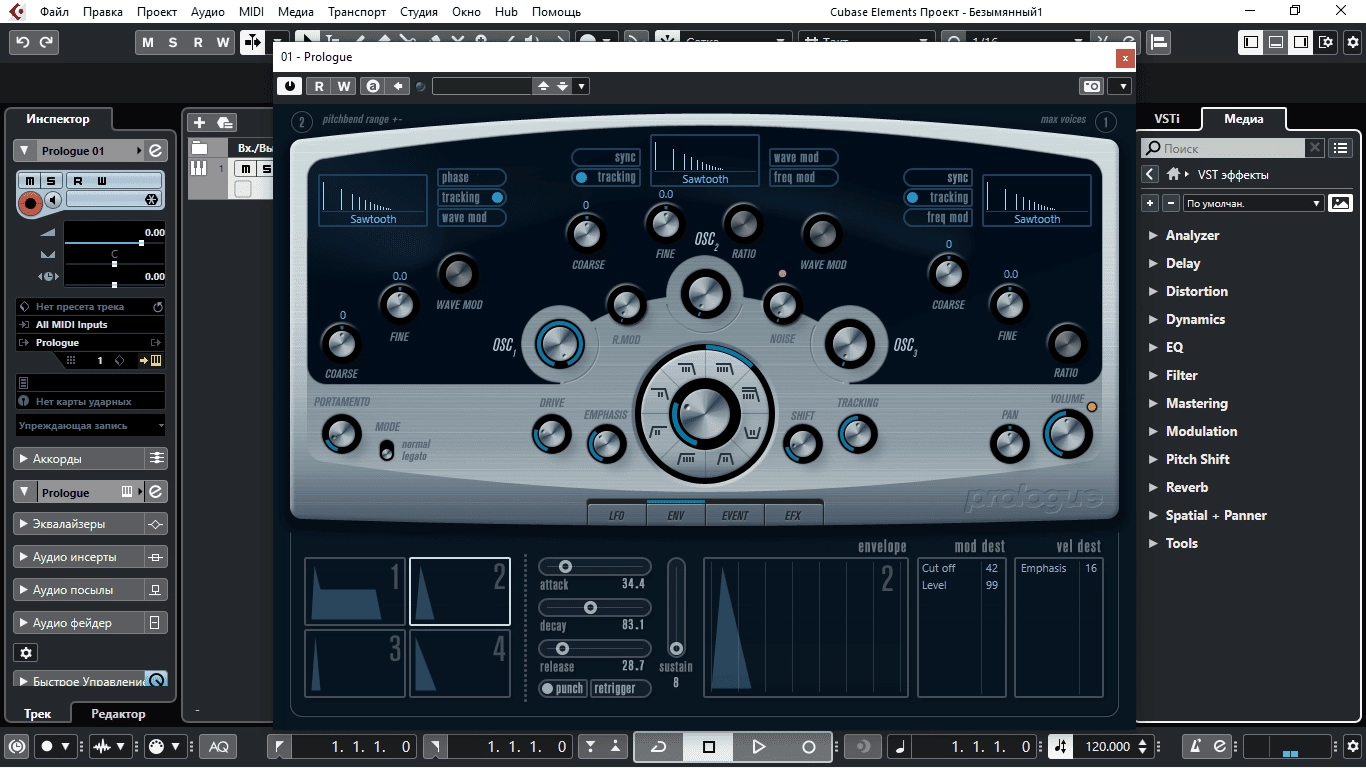Image resolution: width=1366 pixels, height=768 pixels.
Task: Expand the Analyzer effects category
Action: 1153,236
